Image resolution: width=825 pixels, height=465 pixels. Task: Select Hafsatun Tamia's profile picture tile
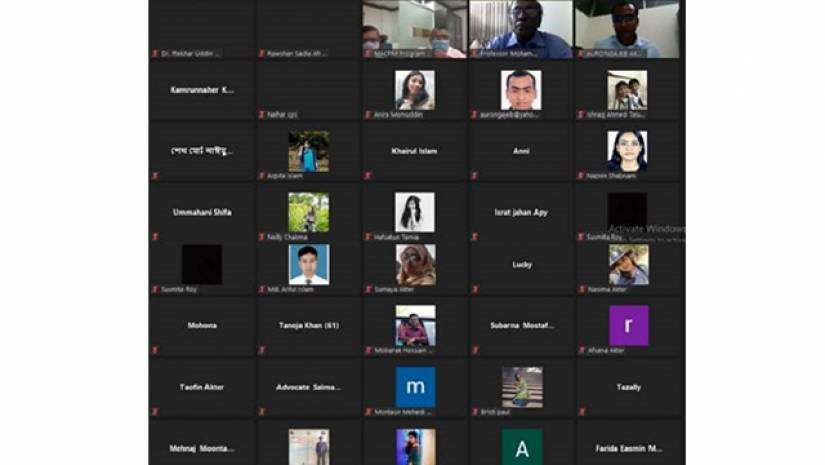415,212
